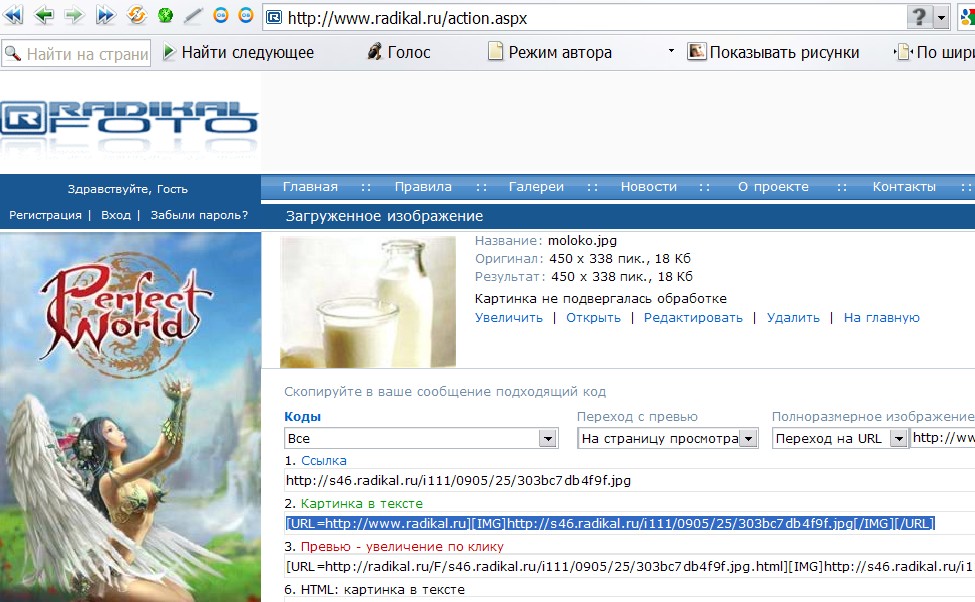The width and height of the screenshot is (975, 602).
Task: Click the Вход login link
Action: pyautogui.click(x=116, y=215)
